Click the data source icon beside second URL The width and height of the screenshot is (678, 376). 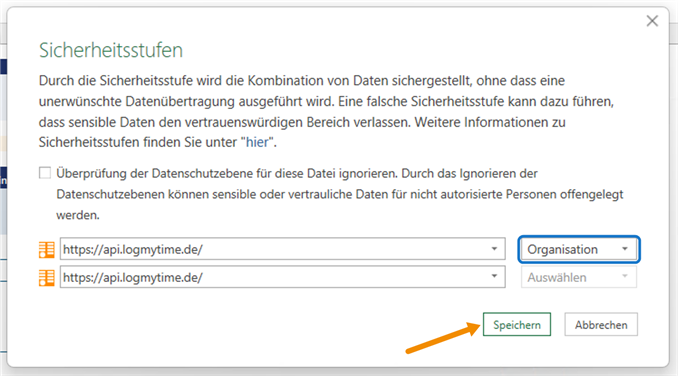(47, 278)
